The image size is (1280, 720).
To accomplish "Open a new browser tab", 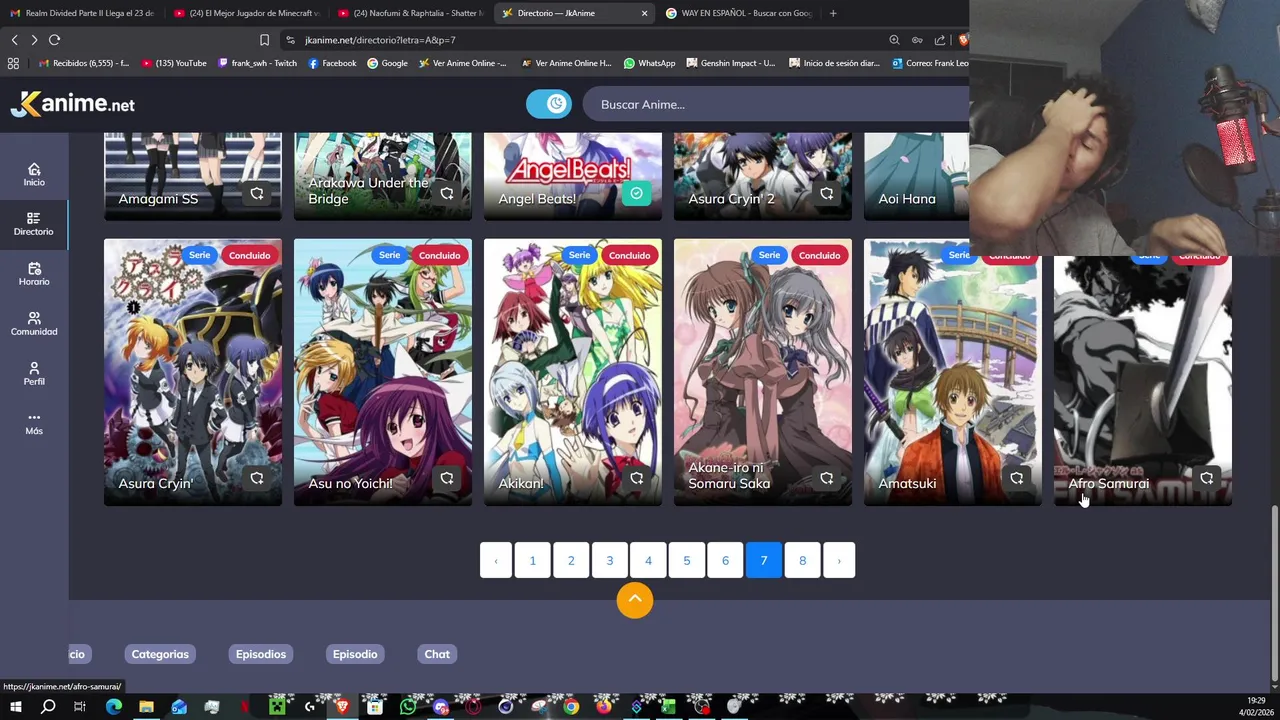I will 833,13.
